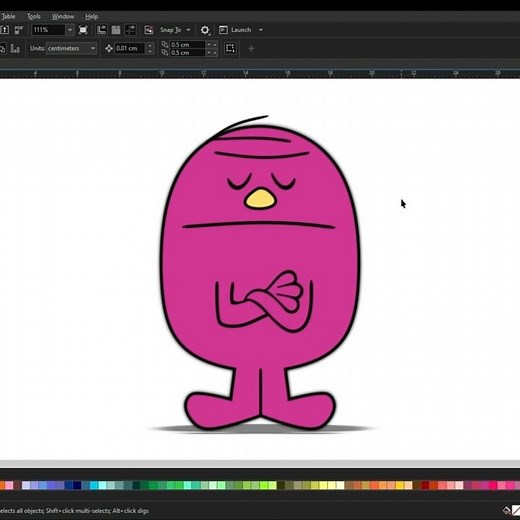Click the lower 0.5 cm duplicate distance field

187,53
